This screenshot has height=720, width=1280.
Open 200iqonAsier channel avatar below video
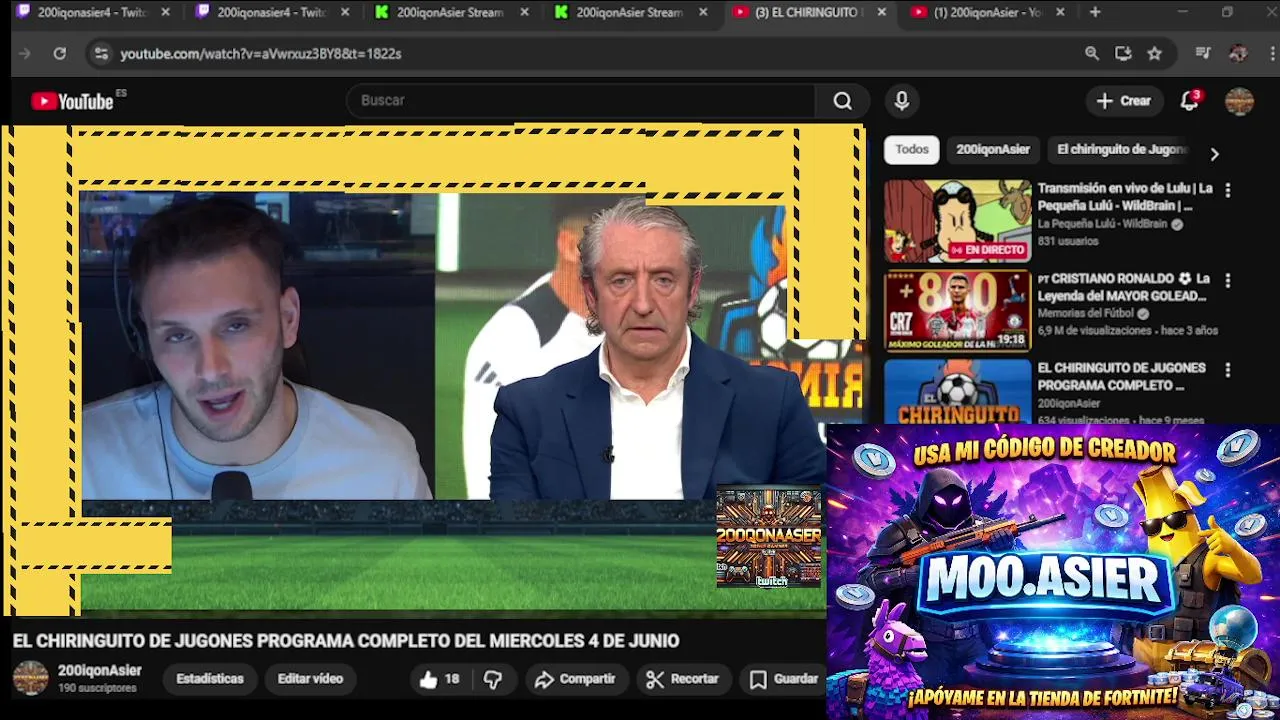coord(30,678)
